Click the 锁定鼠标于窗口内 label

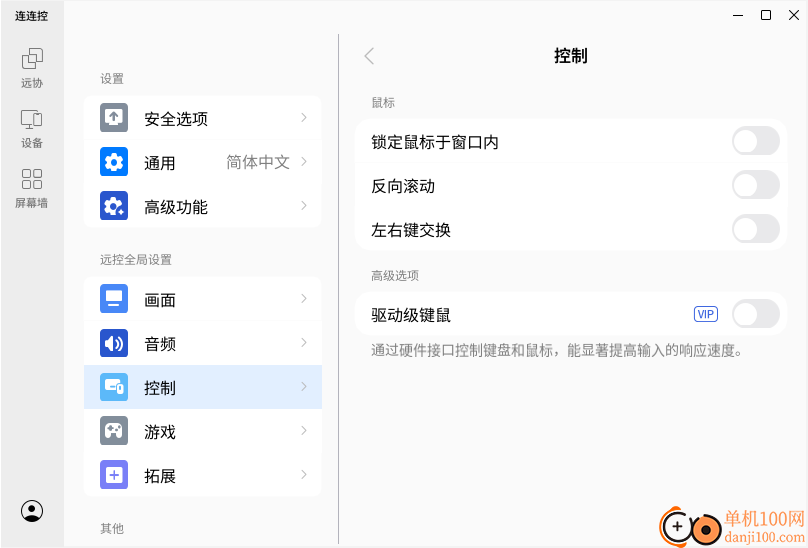[x=434, y=142]
